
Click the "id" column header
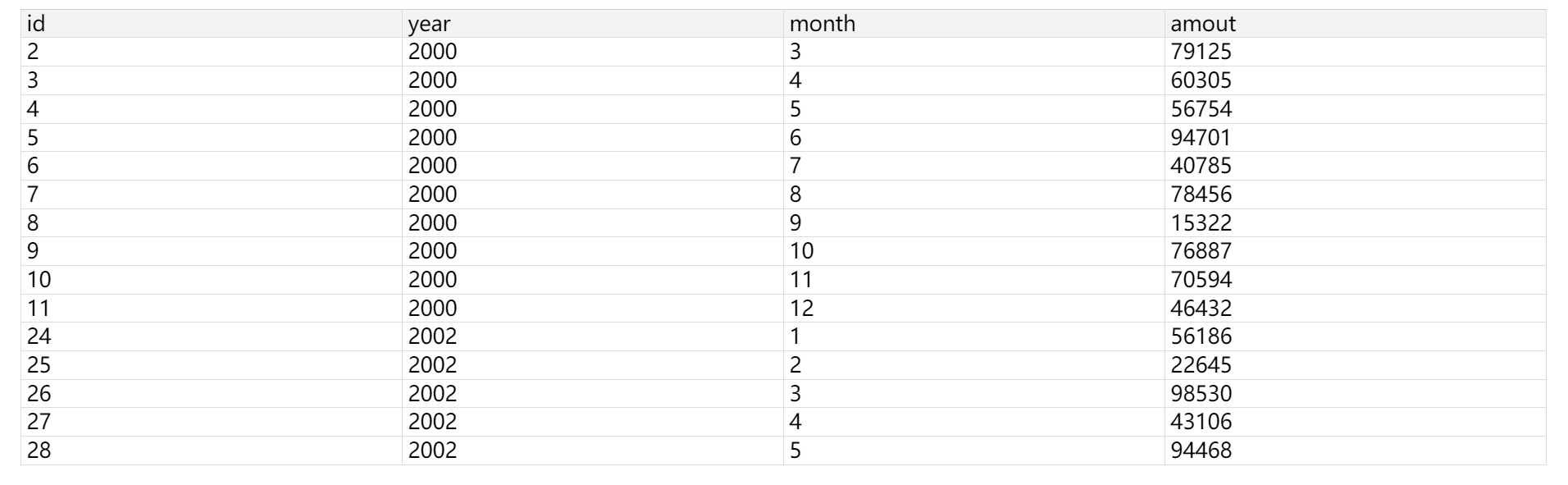pyautogui.click(x=36, y=24)
